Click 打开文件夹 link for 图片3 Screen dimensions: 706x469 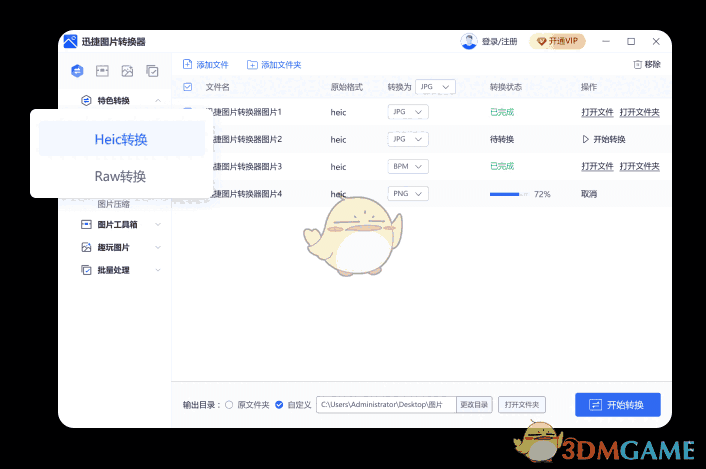pyautogui.click(x=639, y=166)
